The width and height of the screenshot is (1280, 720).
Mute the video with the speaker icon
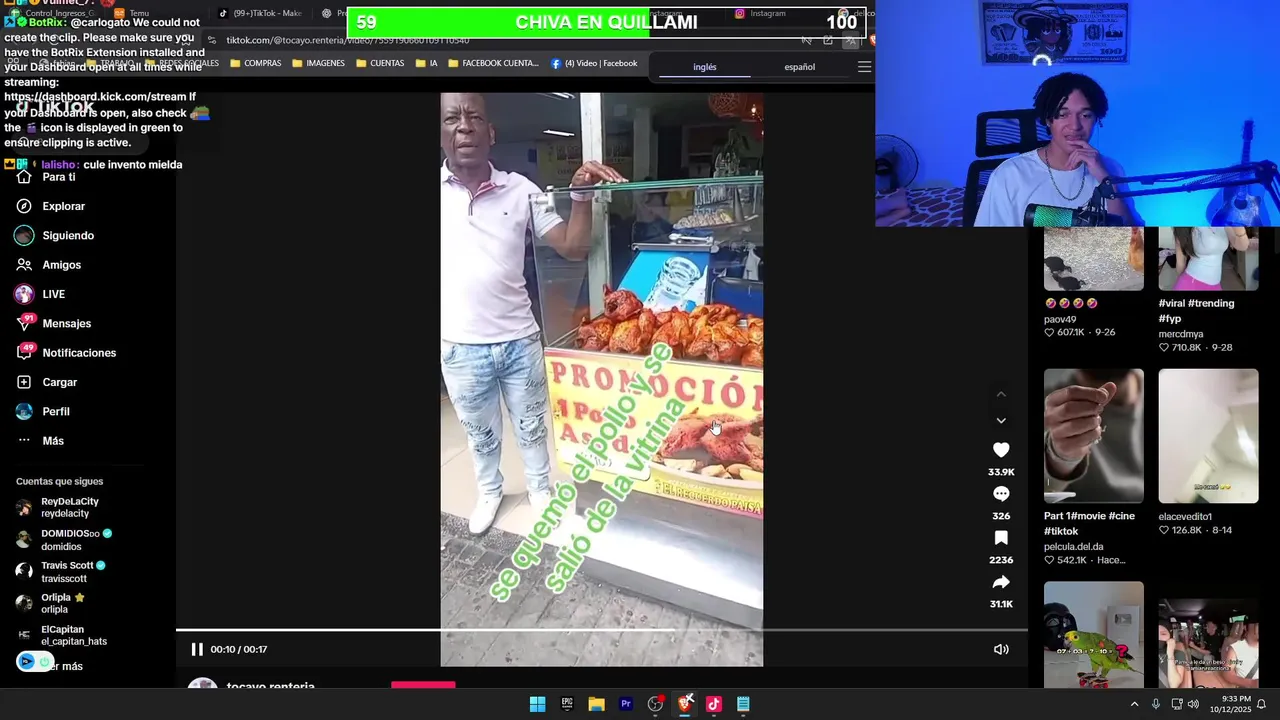tap(1001, 649)
